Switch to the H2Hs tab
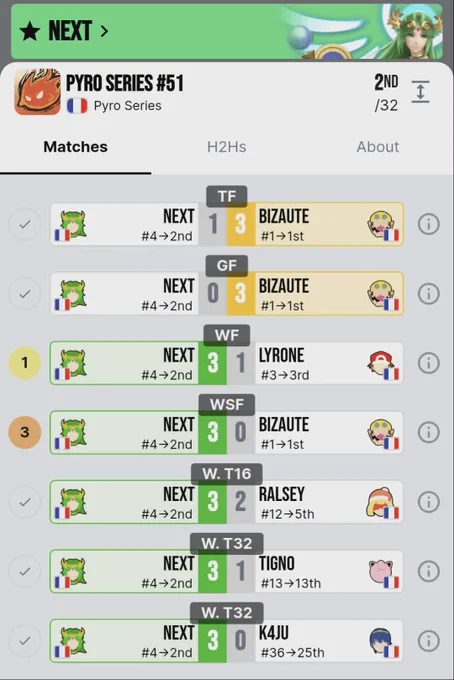 pyautogui.click(x=226, y=147)
